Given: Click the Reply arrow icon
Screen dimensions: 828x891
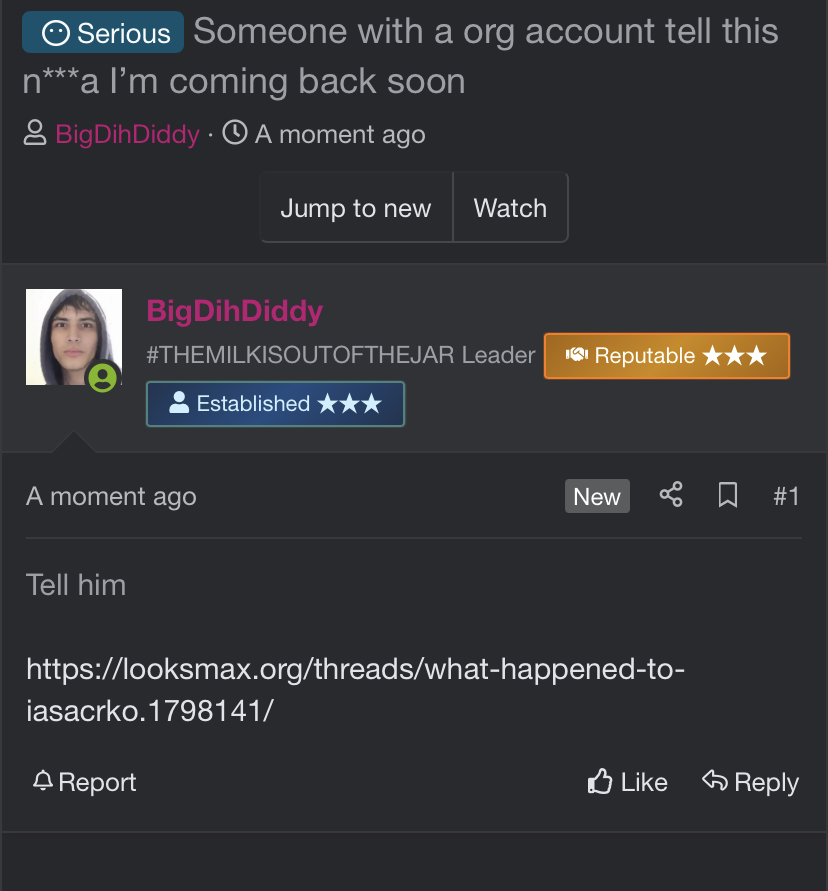Looking at the screenshot, I should click(x=714, y=780).
